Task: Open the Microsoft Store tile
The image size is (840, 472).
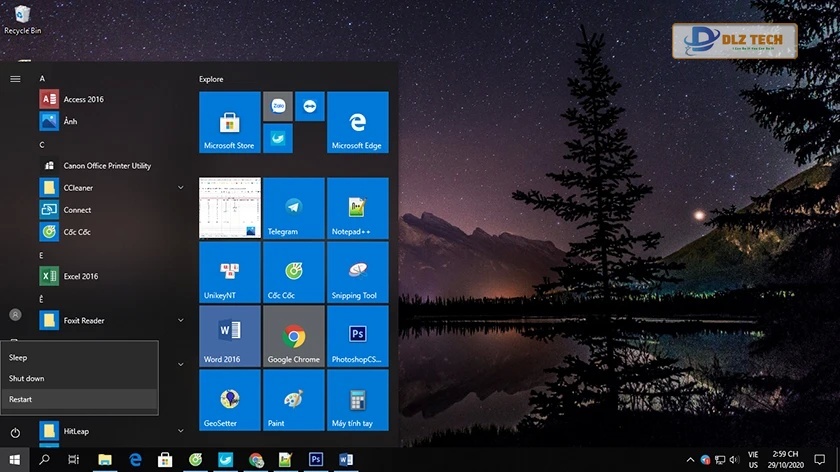Action: point(229,122)
